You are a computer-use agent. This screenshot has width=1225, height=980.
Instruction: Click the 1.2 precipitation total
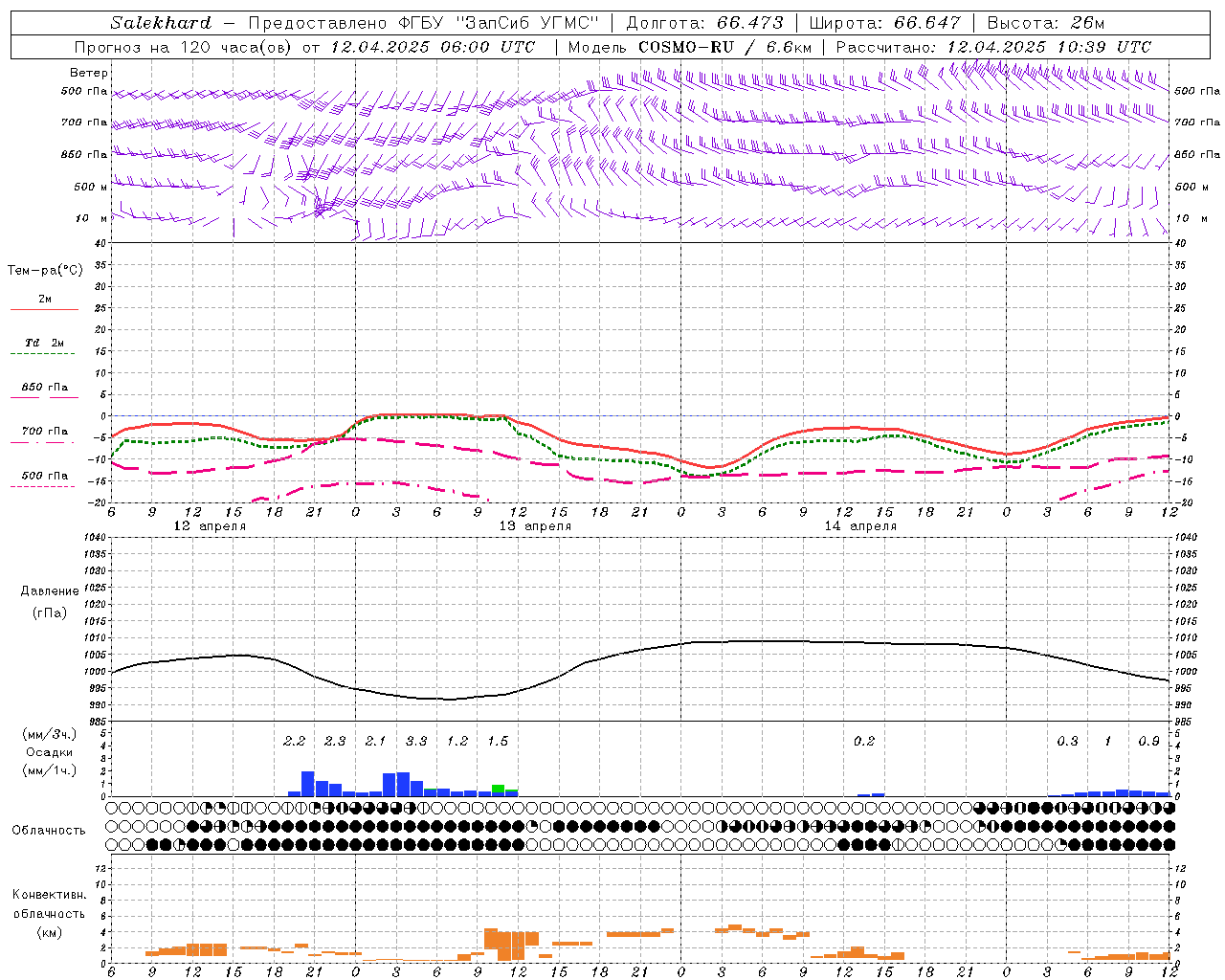[x=457, y=742]
